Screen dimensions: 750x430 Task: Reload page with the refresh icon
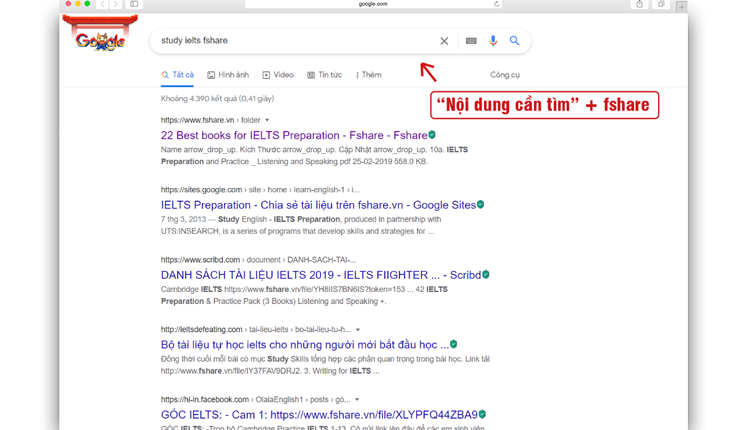click(496, 4)
